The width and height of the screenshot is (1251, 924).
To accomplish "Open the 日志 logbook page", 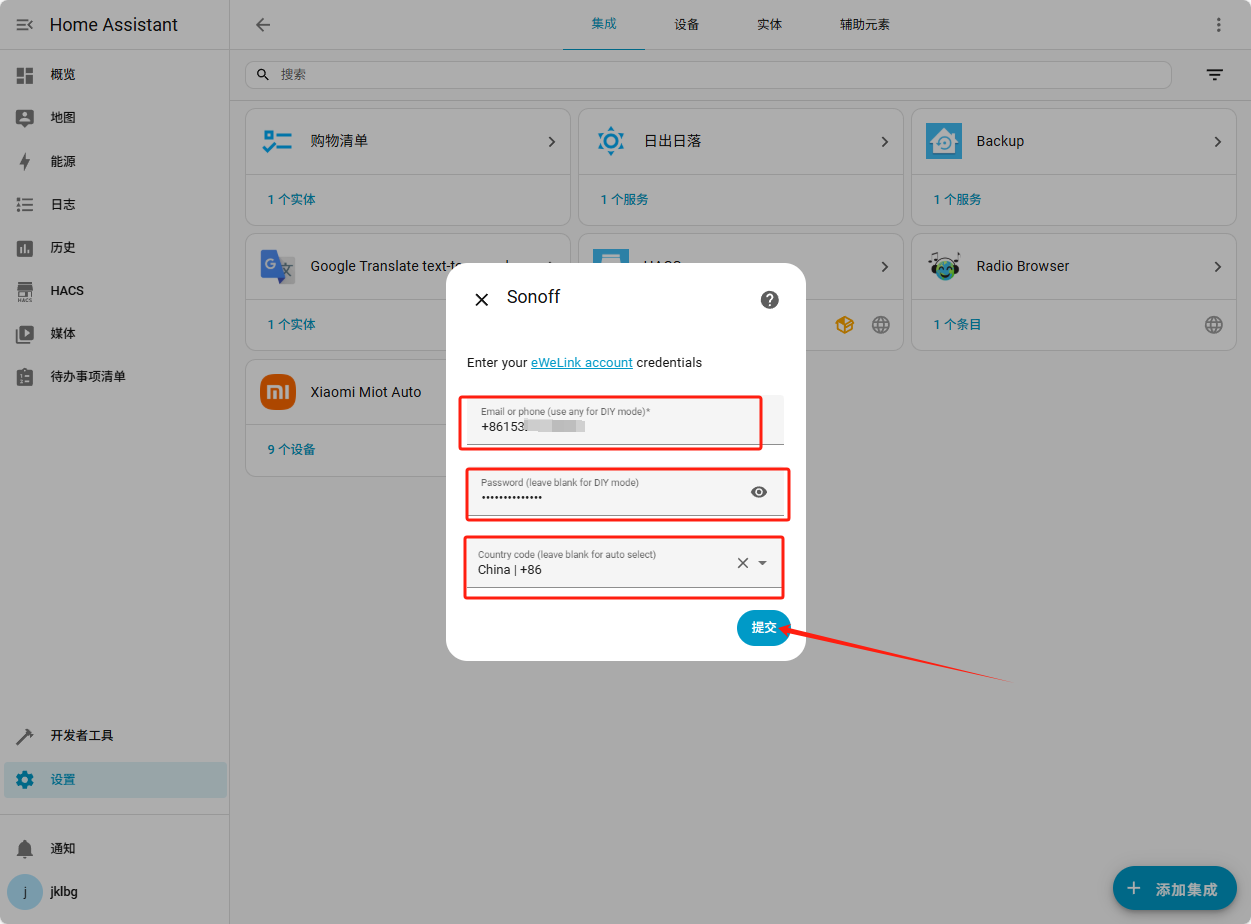I will tap(115, 204).
